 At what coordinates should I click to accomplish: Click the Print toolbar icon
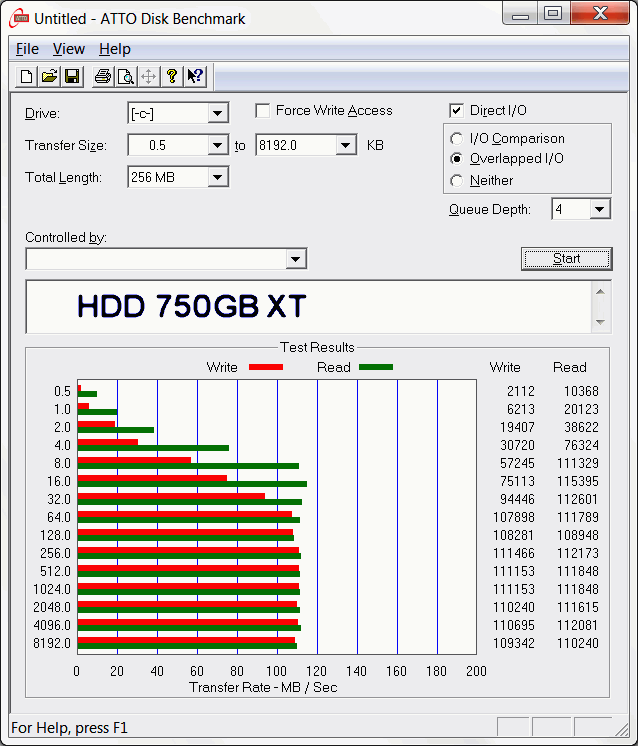(103, 76)
